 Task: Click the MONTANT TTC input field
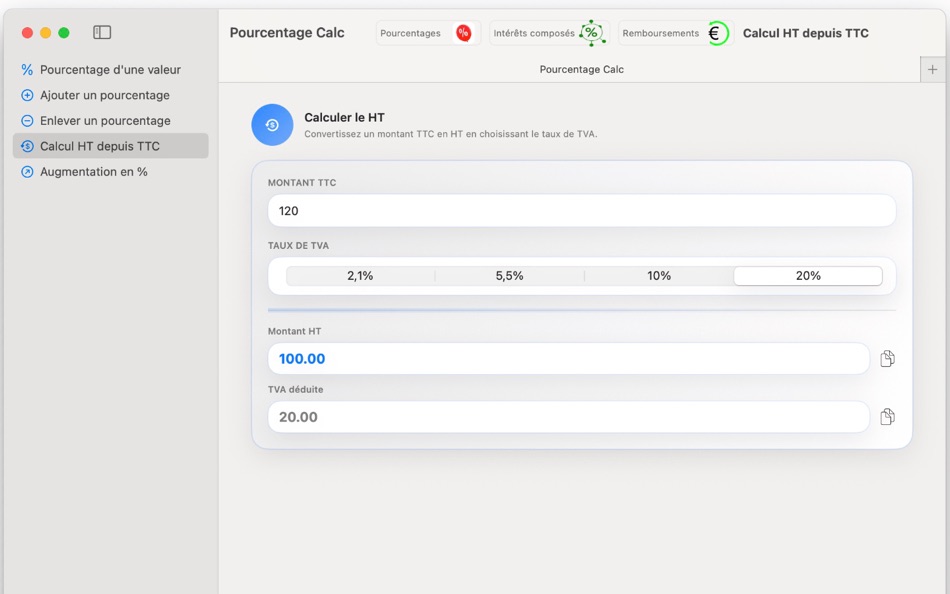point(580,210)
